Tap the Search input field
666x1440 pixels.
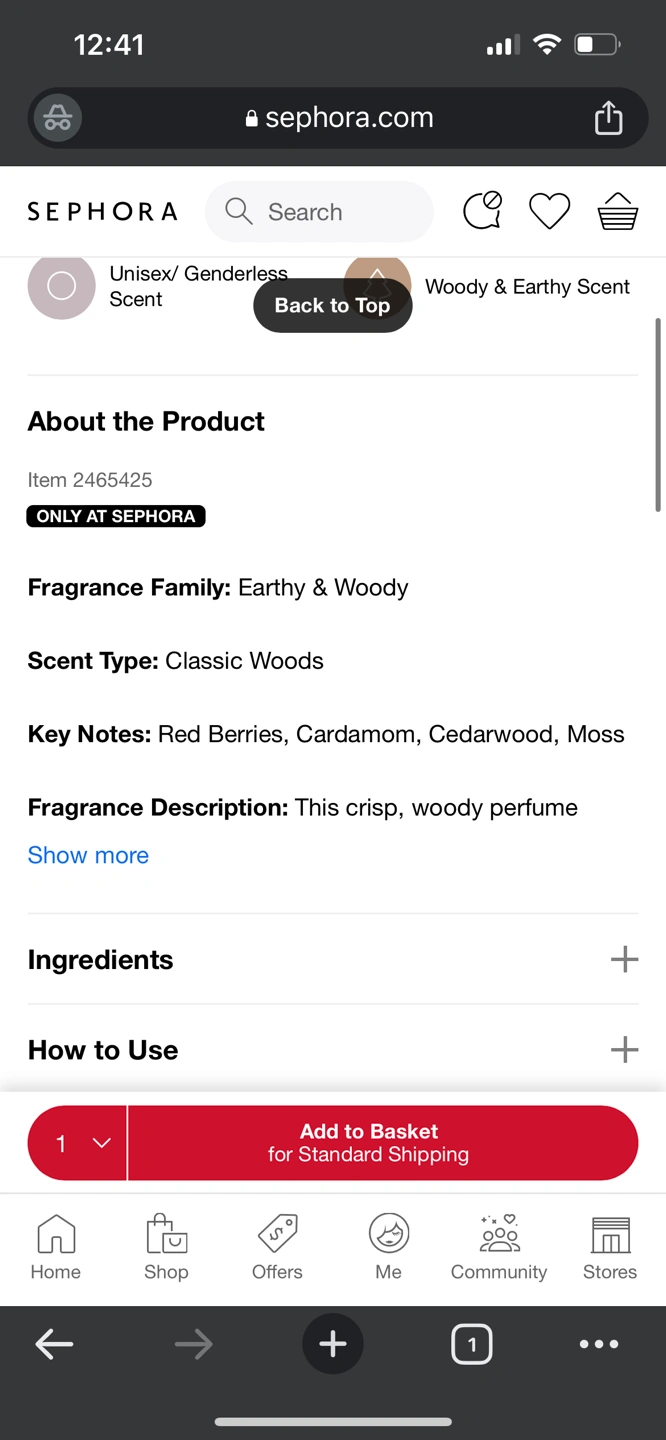pyautogui.click(x=320, y=211)
